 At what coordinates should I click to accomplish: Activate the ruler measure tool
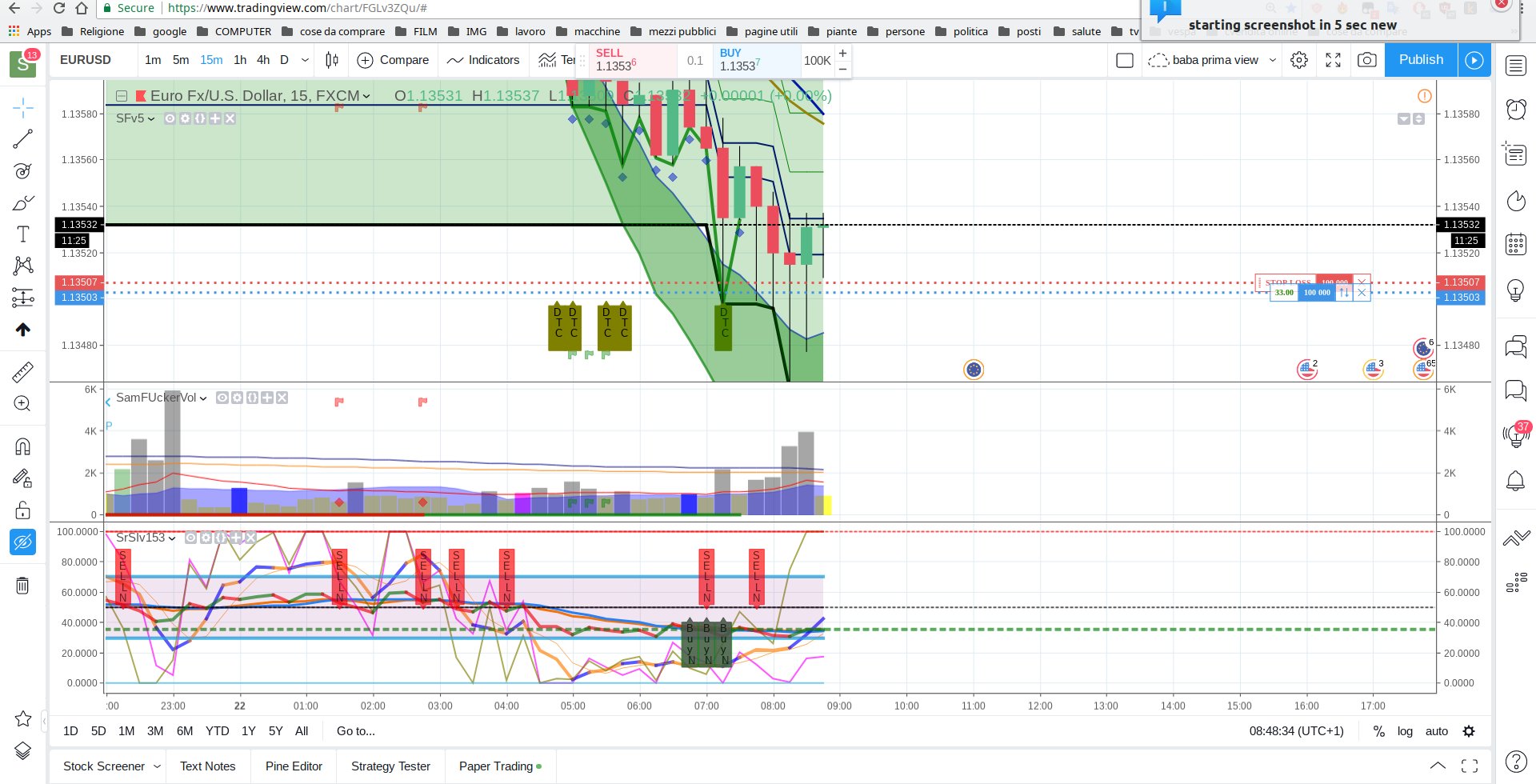pos(22,372)
